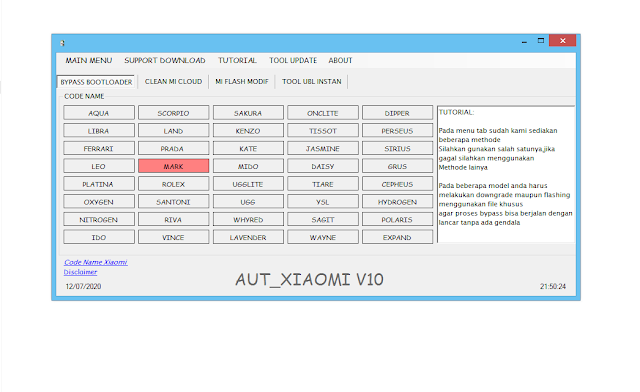Click the WHYRED button

coord(248,219)
